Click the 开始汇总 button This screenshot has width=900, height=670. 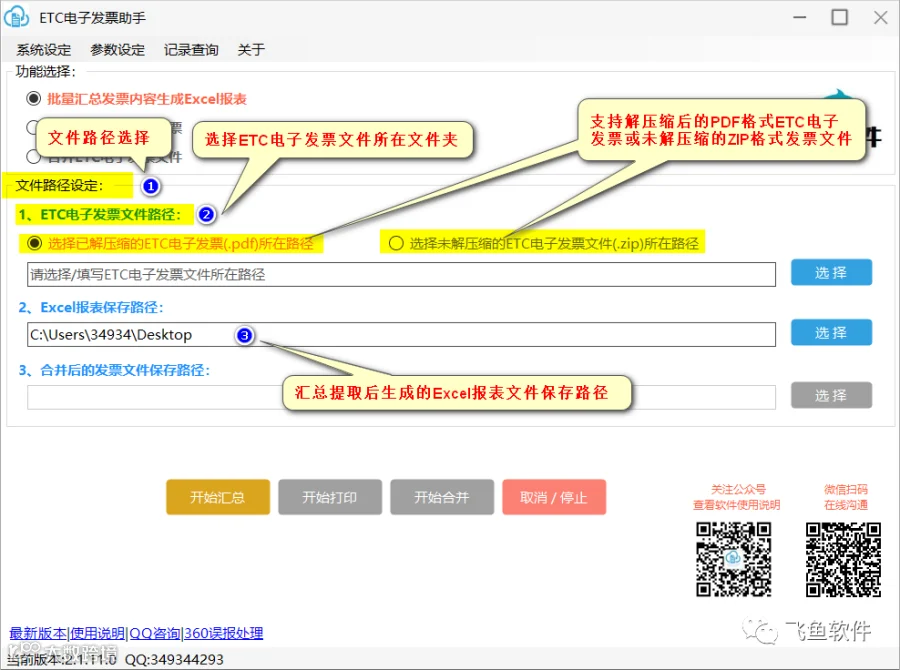(218, 497)
